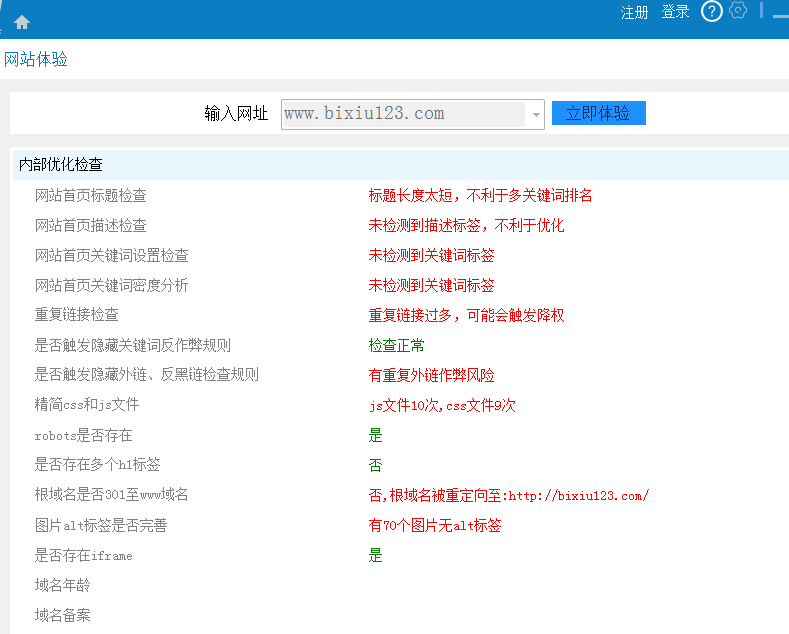The image size is (789, 634).
Task: Select the 重复链接检查 item
Action: pyautogui.click(x=77, y=315)
